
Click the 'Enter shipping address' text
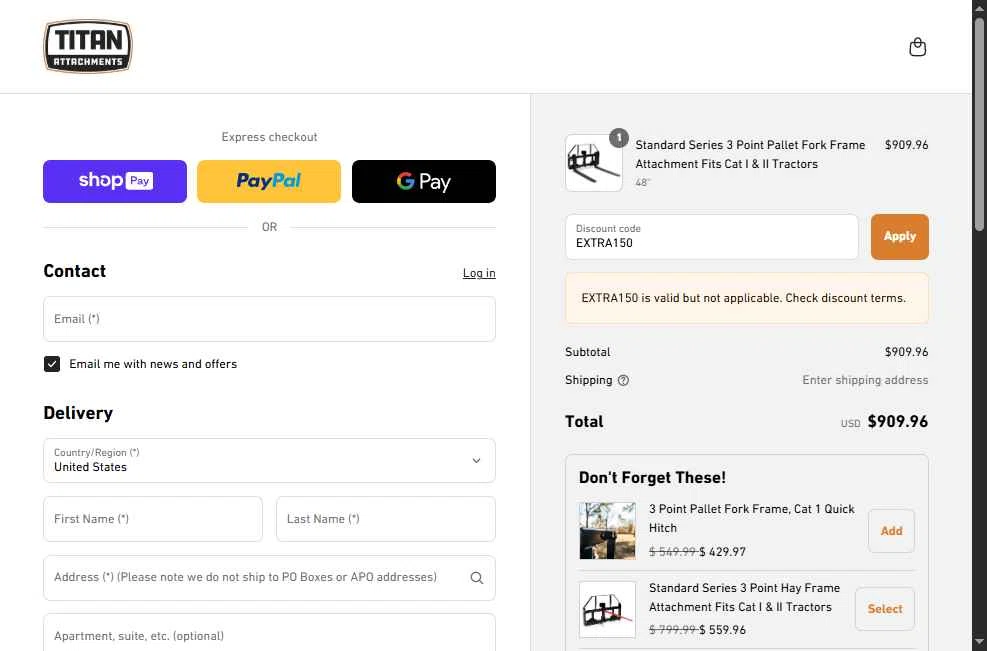pos(865,380)
